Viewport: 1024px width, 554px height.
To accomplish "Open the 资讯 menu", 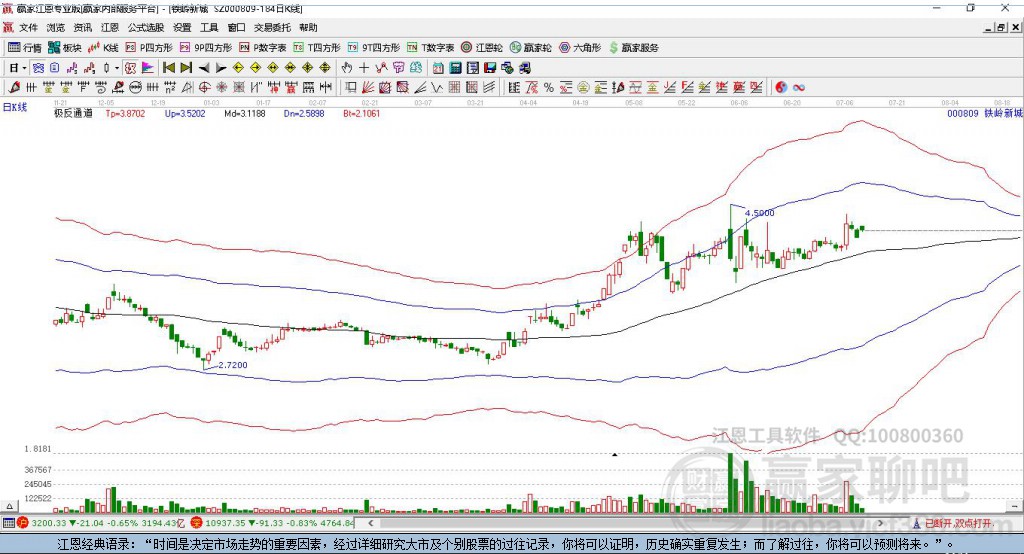I will click(x=82, y=27).
